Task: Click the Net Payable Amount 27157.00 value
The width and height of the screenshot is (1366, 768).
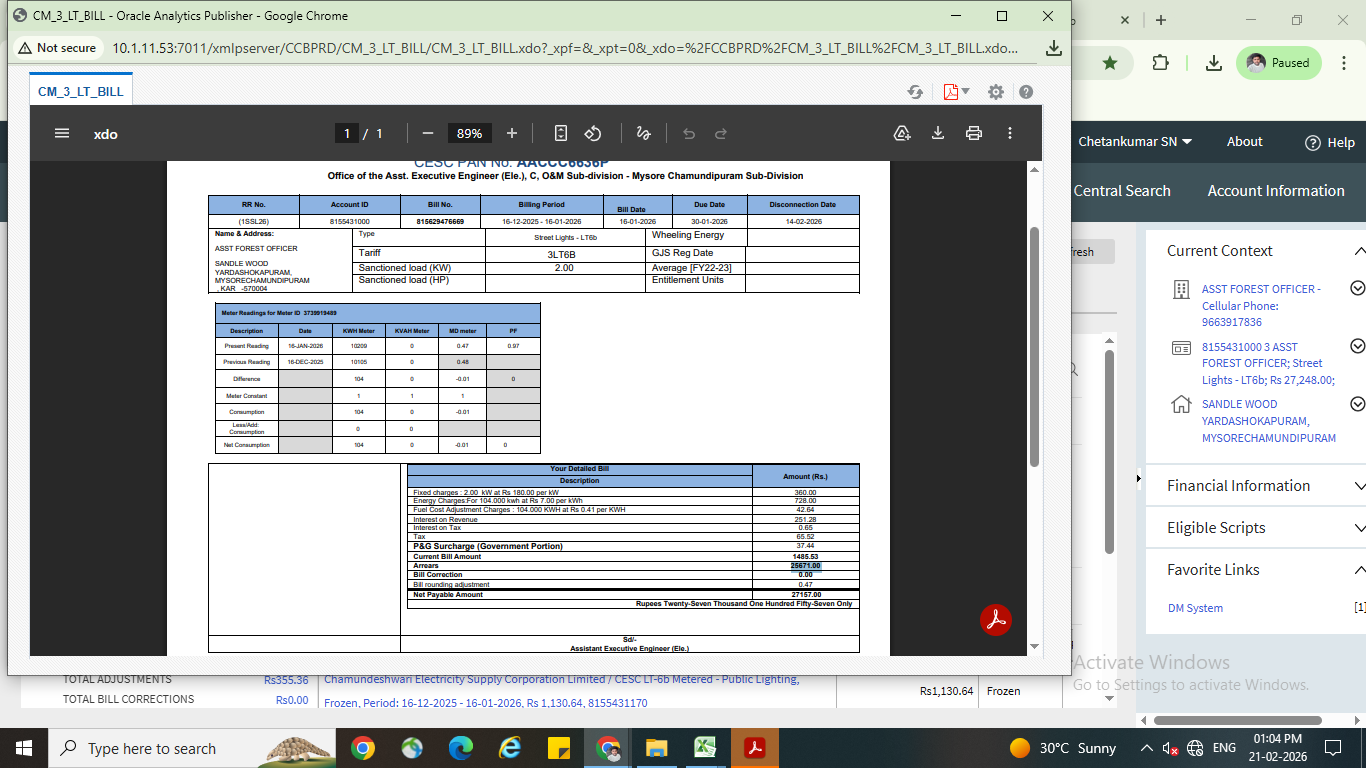Action: (806, 595)
